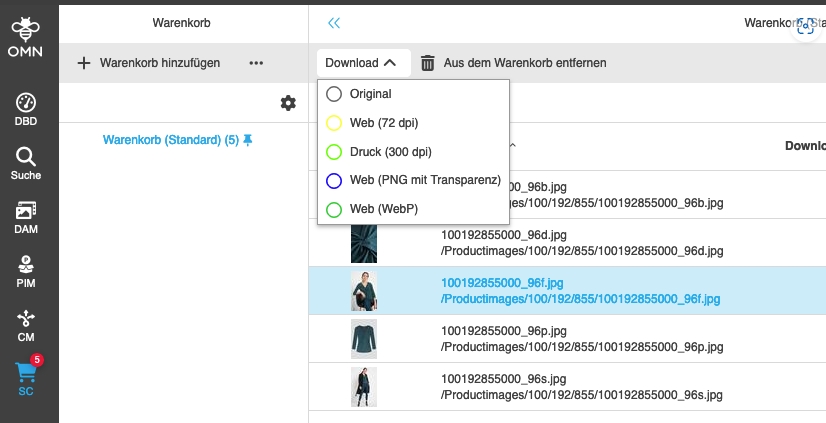Open the SC shopping cart icon
This screenshot has height=423, width=826.
27,379
